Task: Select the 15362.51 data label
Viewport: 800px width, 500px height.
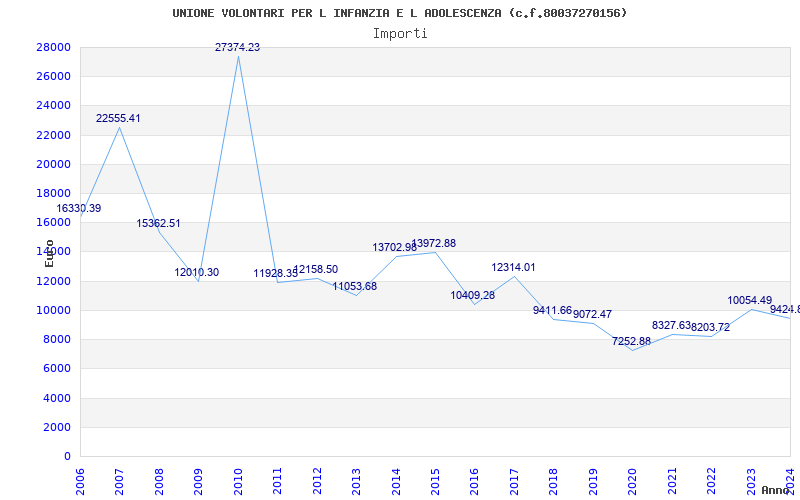Action: point(158,223)
